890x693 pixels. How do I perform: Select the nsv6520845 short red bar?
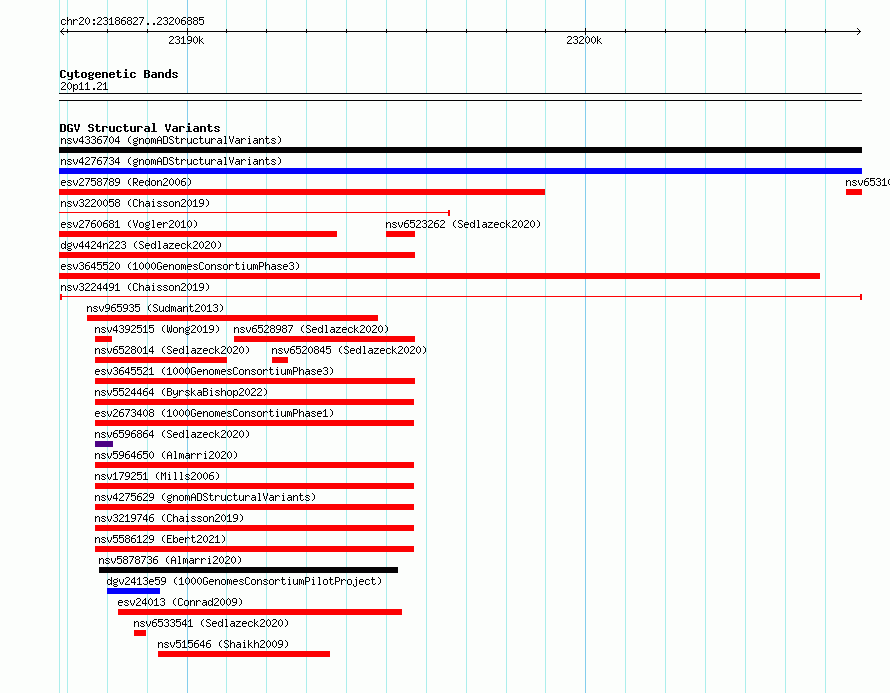(x=280, y=360)
